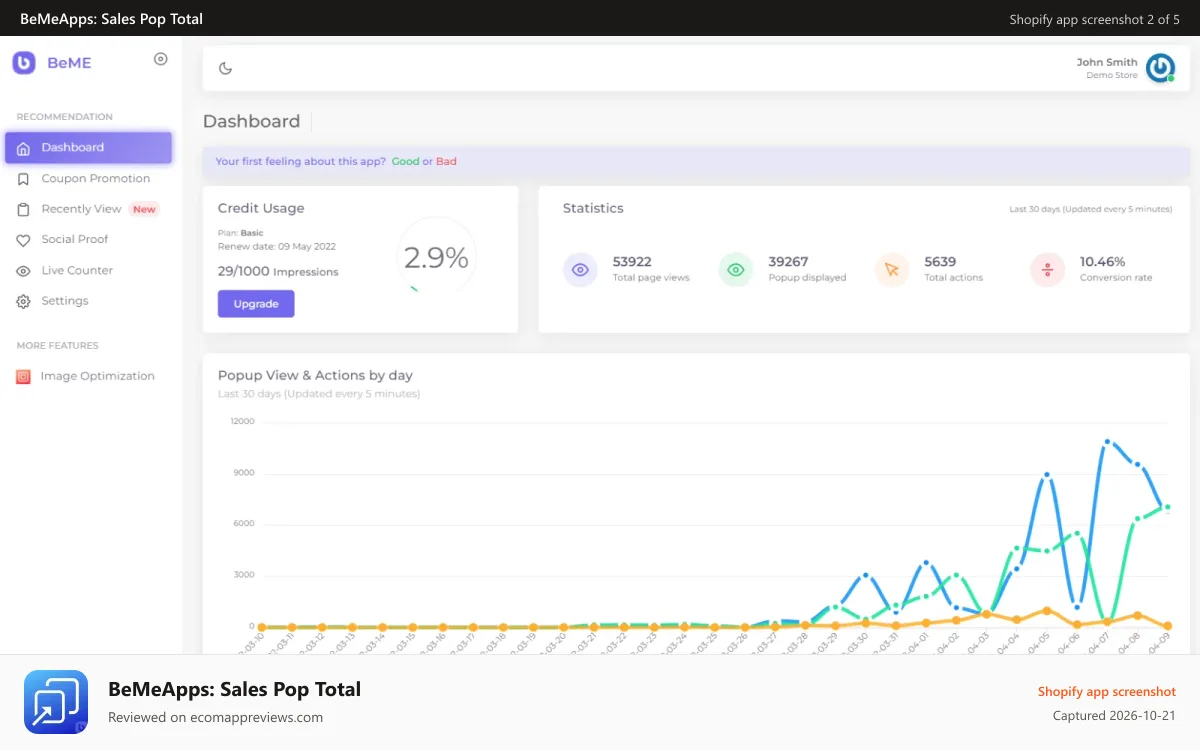1200x750 pixels.
Task: Answer Bad to feedback prompt
Action: [446, 161]
